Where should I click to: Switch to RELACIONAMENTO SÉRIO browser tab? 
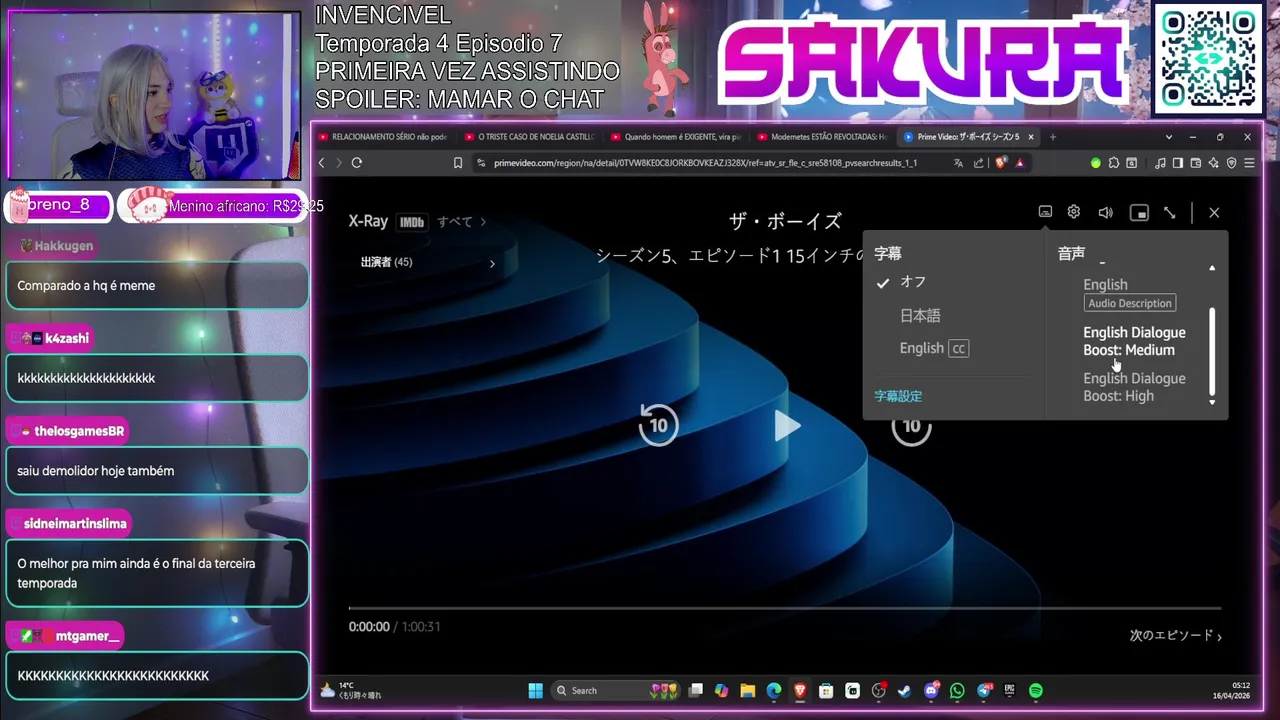tap(382, 137)
